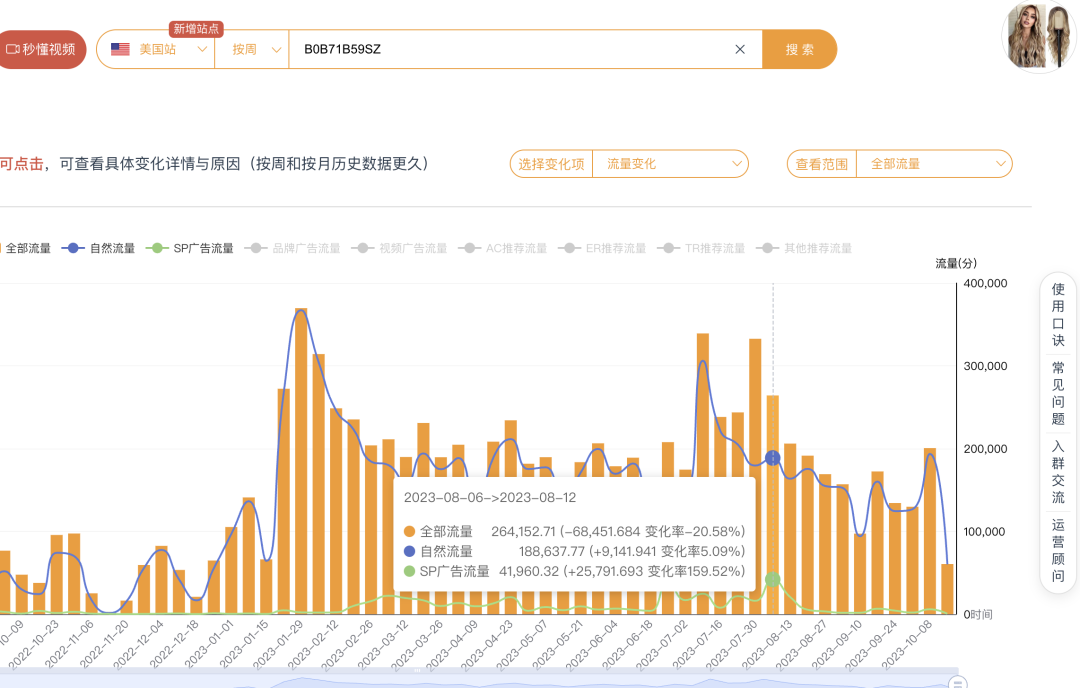
Task: Click the tooltip date range 2023-08-06->2023-08-12
Action: [490, 497]
